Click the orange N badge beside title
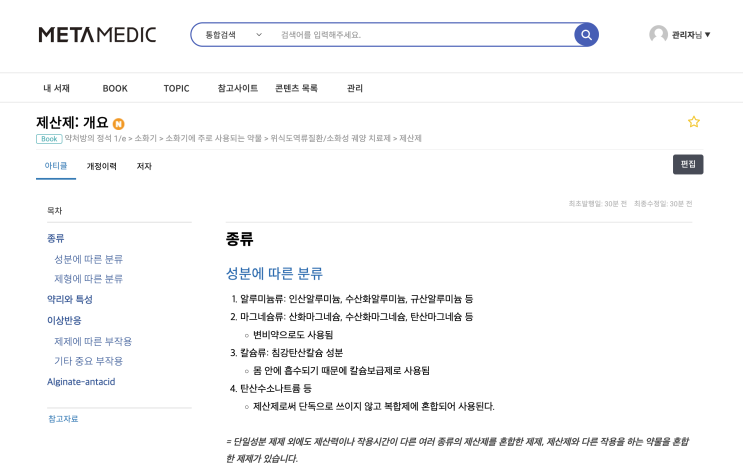Image resolution: width=743 pixels, height=463 pixels. (x=118, y=124)
